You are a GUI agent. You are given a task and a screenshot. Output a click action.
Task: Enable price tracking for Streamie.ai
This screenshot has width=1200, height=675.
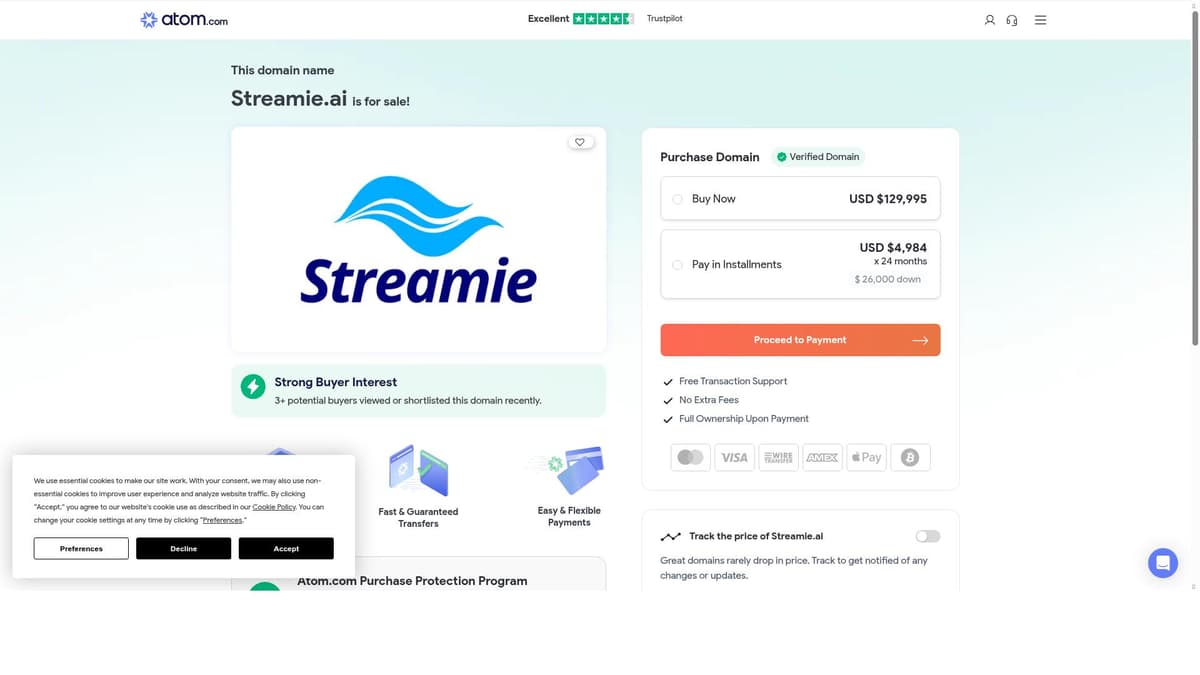click(x=927, y=536)
